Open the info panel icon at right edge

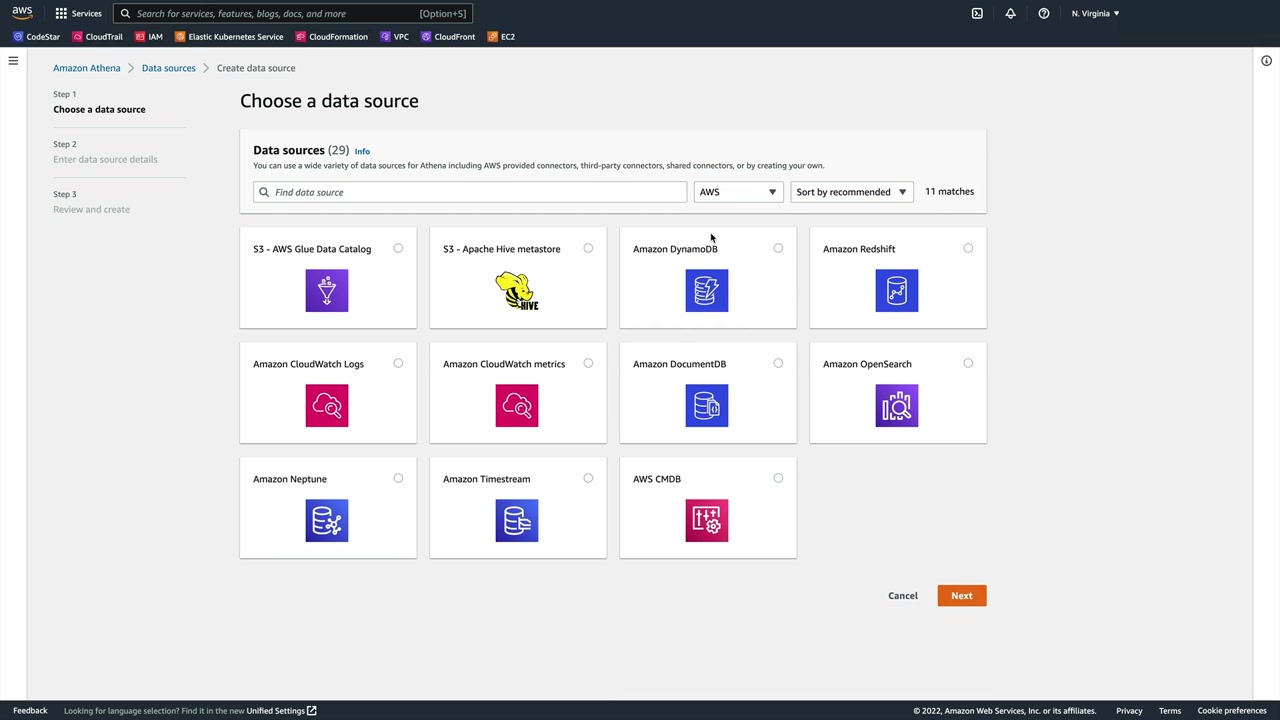(x=1266, y=61)
